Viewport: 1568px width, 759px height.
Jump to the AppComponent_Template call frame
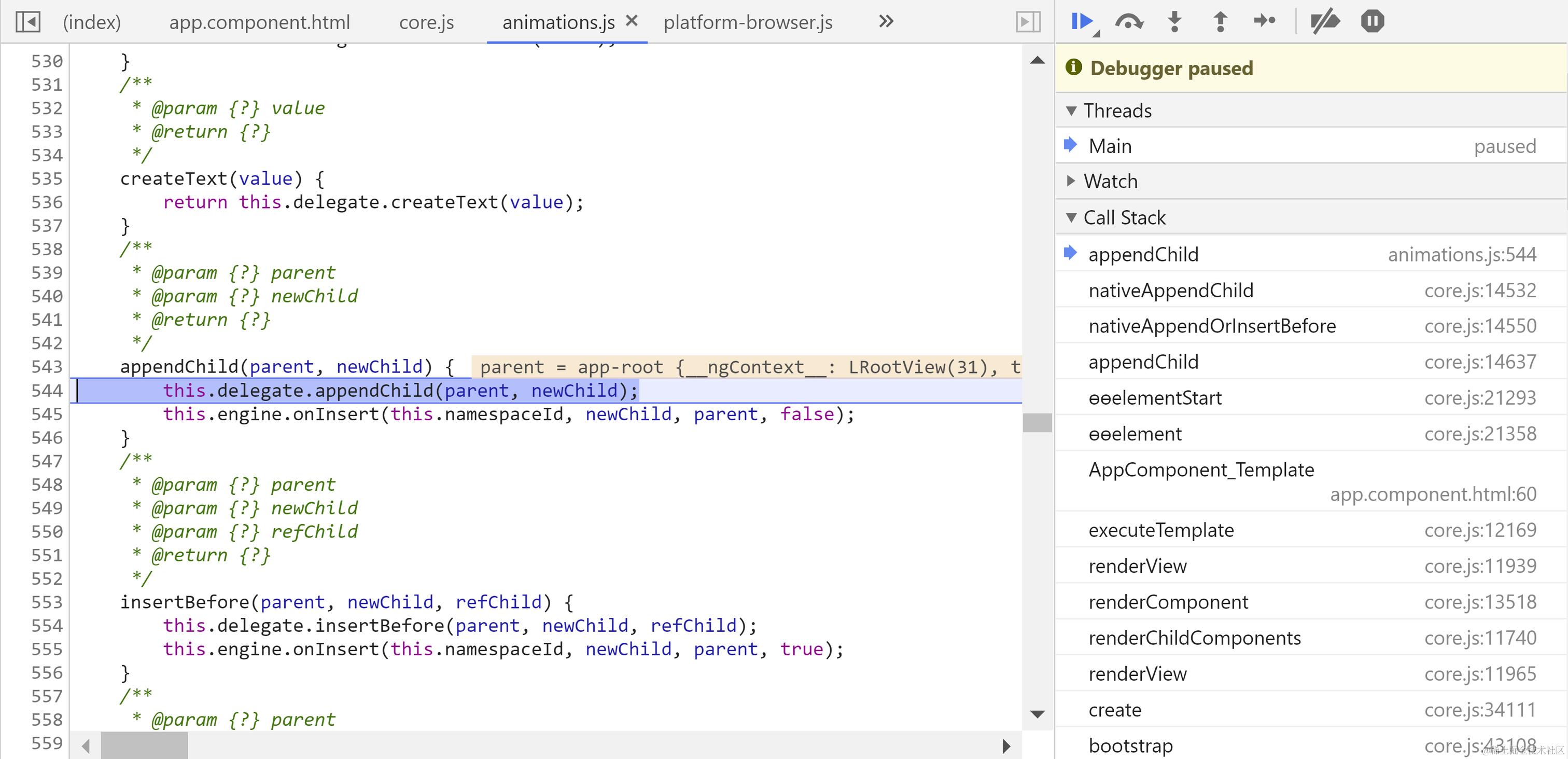[x=1200, y=470]
